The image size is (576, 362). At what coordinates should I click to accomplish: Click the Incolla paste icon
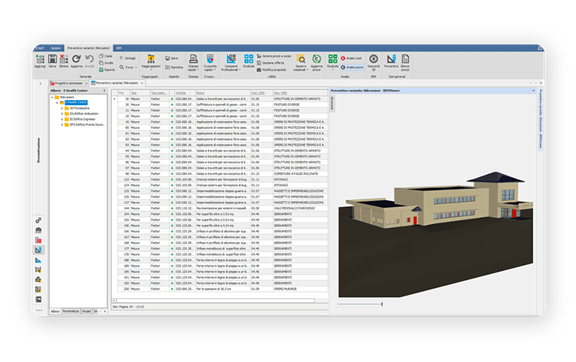106,63
